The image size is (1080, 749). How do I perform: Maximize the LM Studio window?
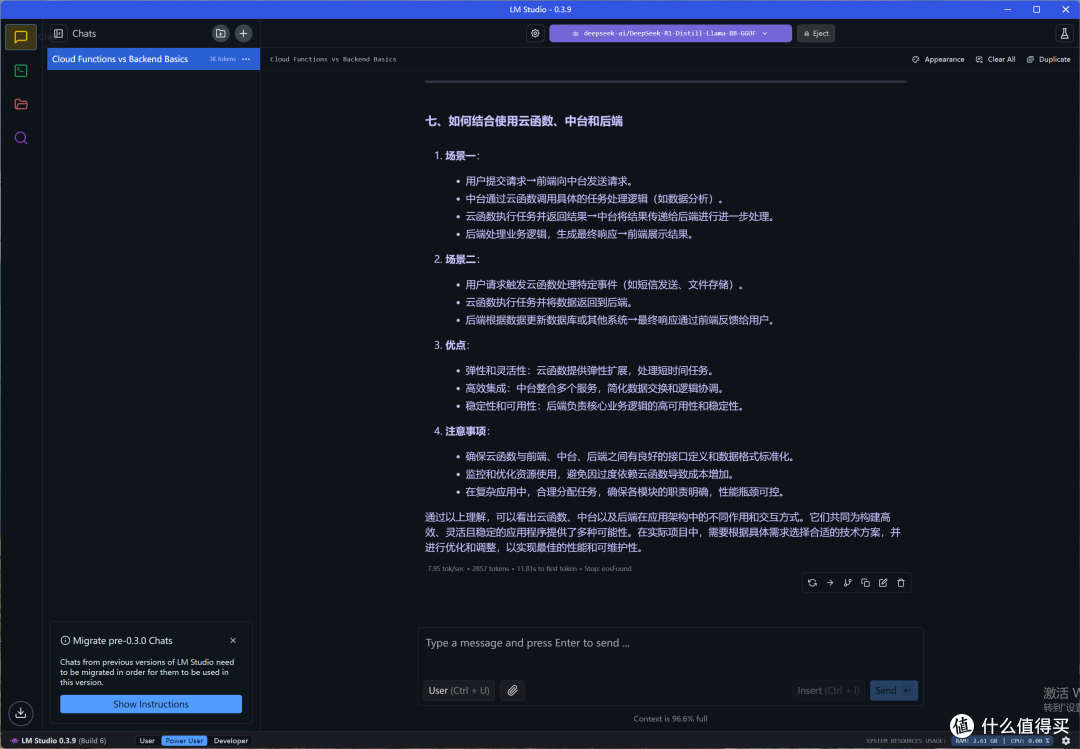click(1037, 9)
